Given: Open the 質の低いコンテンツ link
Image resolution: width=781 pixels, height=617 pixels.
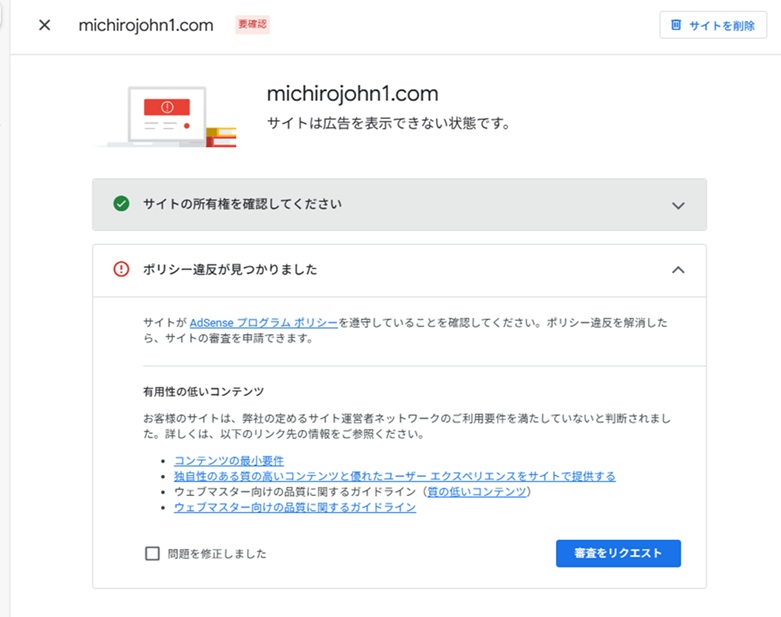Looking at the screenshot, I should coord(478,492).
